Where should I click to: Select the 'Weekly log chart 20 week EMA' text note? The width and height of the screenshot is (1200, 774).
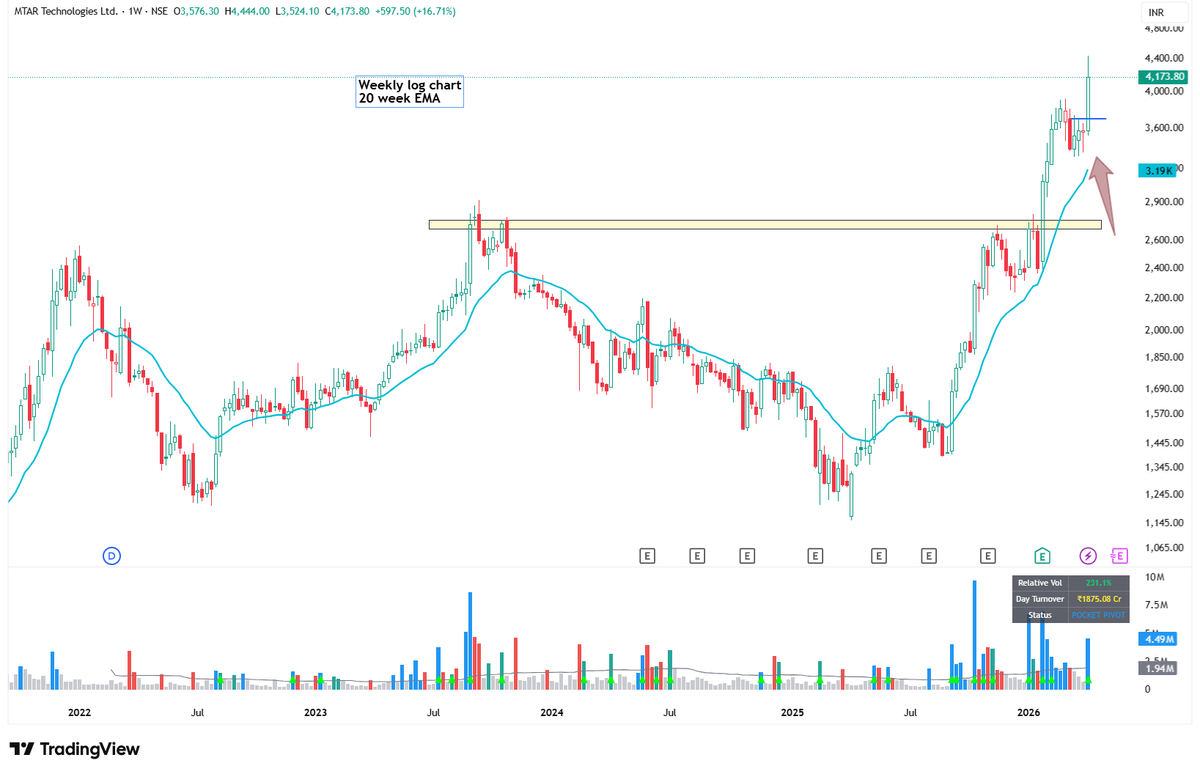point(409,92)
